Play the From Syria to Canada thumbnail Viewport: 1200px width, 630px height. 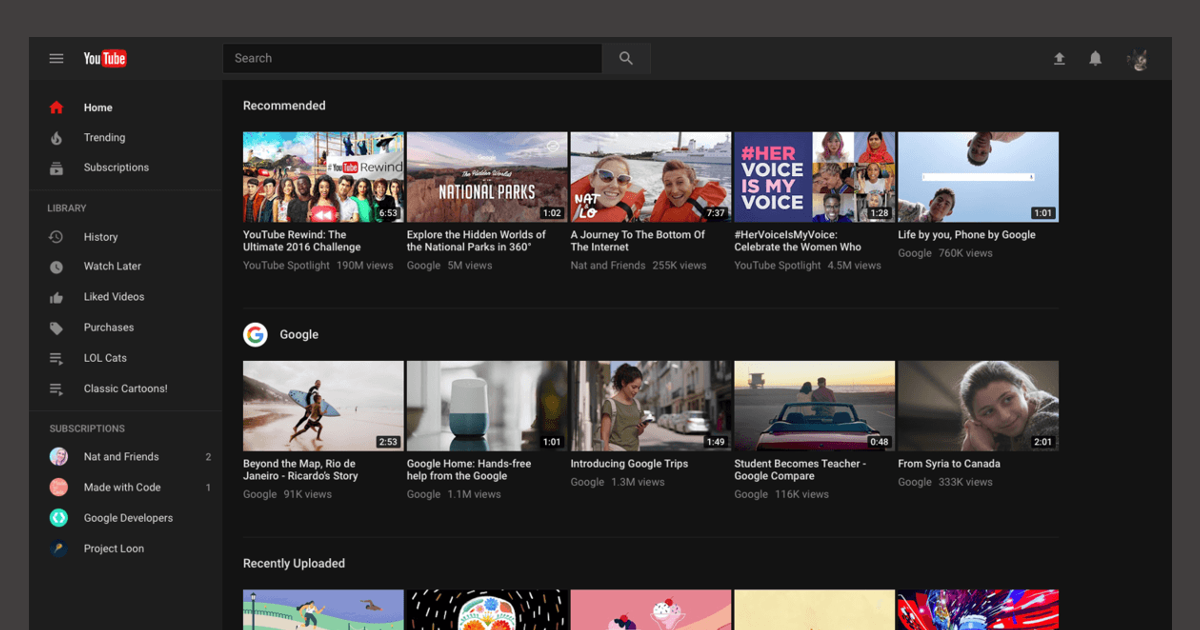pyautogui.click(x=978, y=406)
